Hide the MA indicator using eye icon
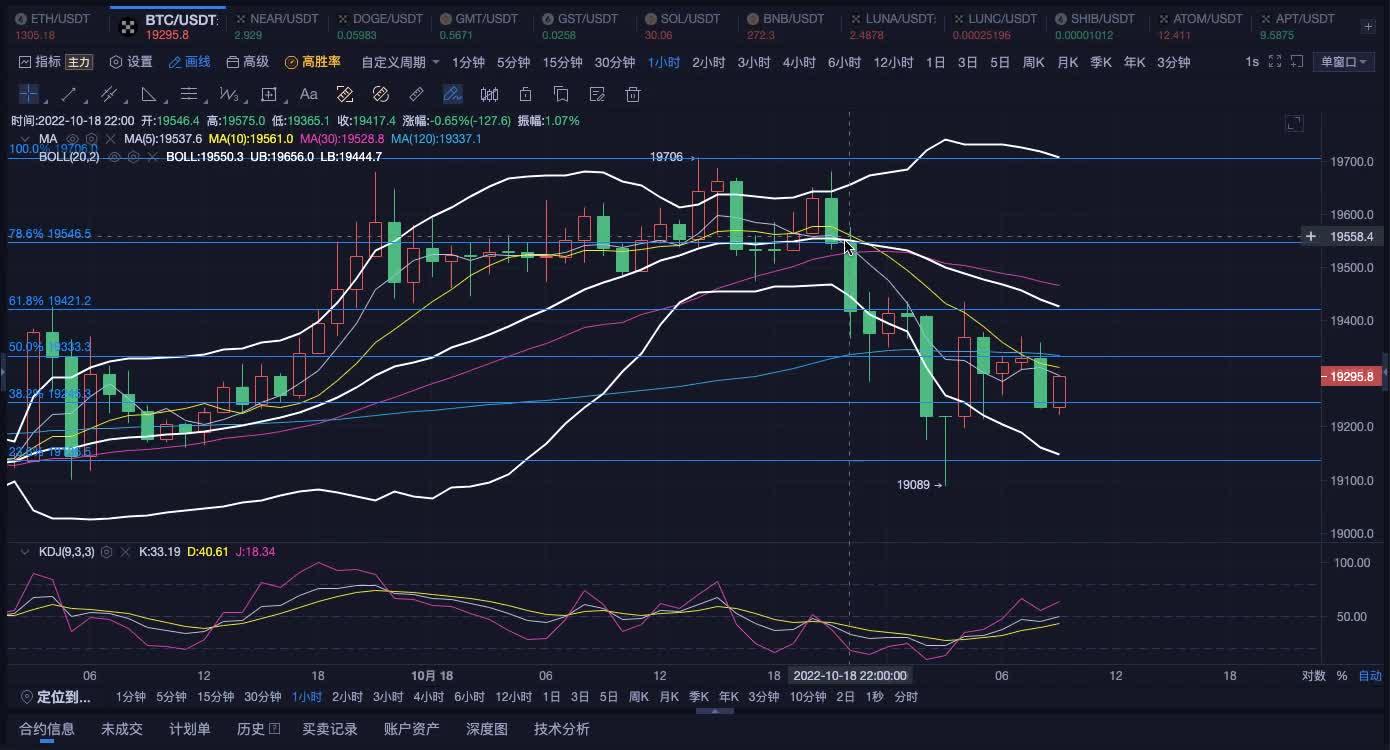 tap(72, 139)
